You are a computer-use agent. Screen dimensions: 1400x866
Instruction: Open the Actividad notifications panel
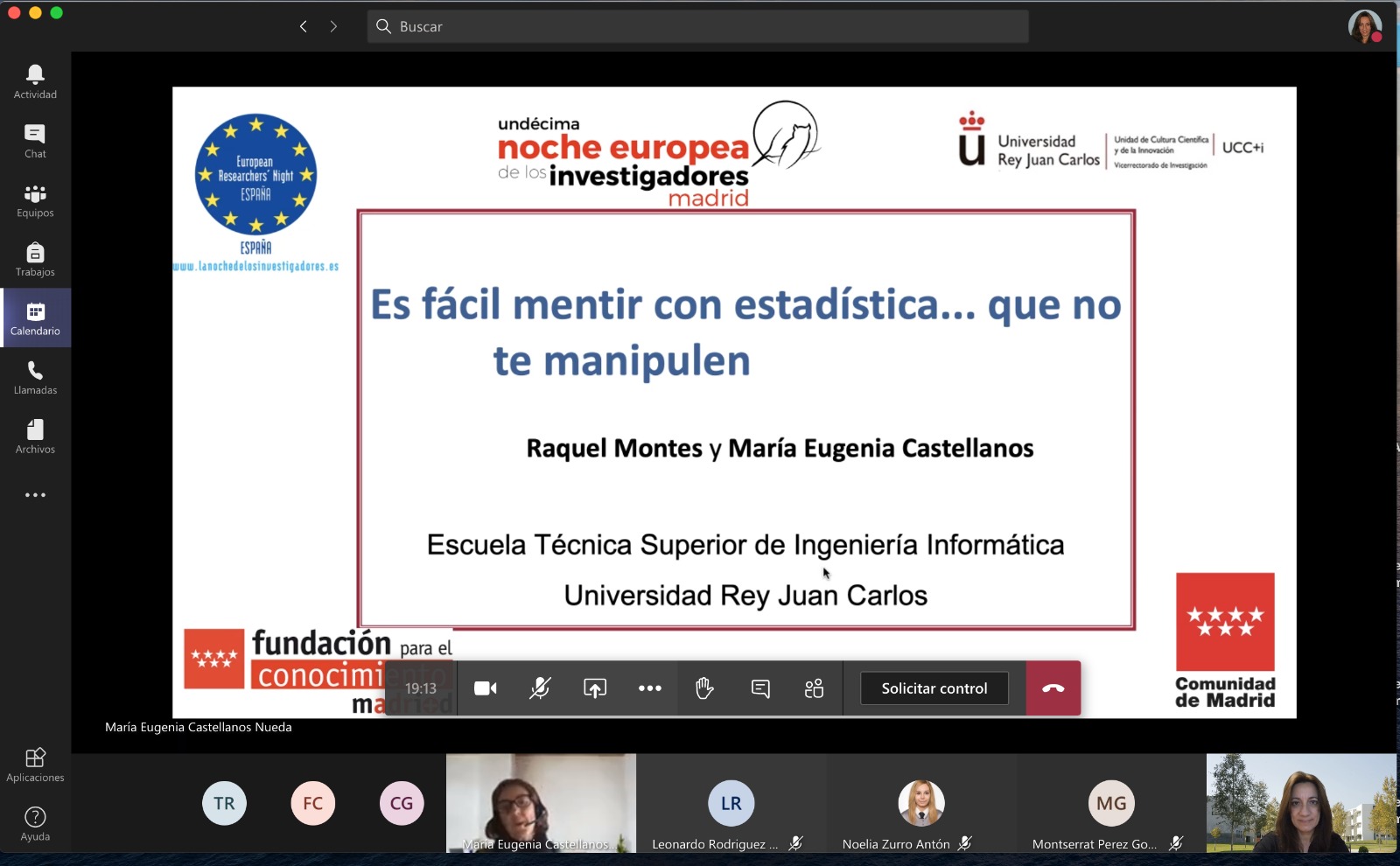click(35, 82)
